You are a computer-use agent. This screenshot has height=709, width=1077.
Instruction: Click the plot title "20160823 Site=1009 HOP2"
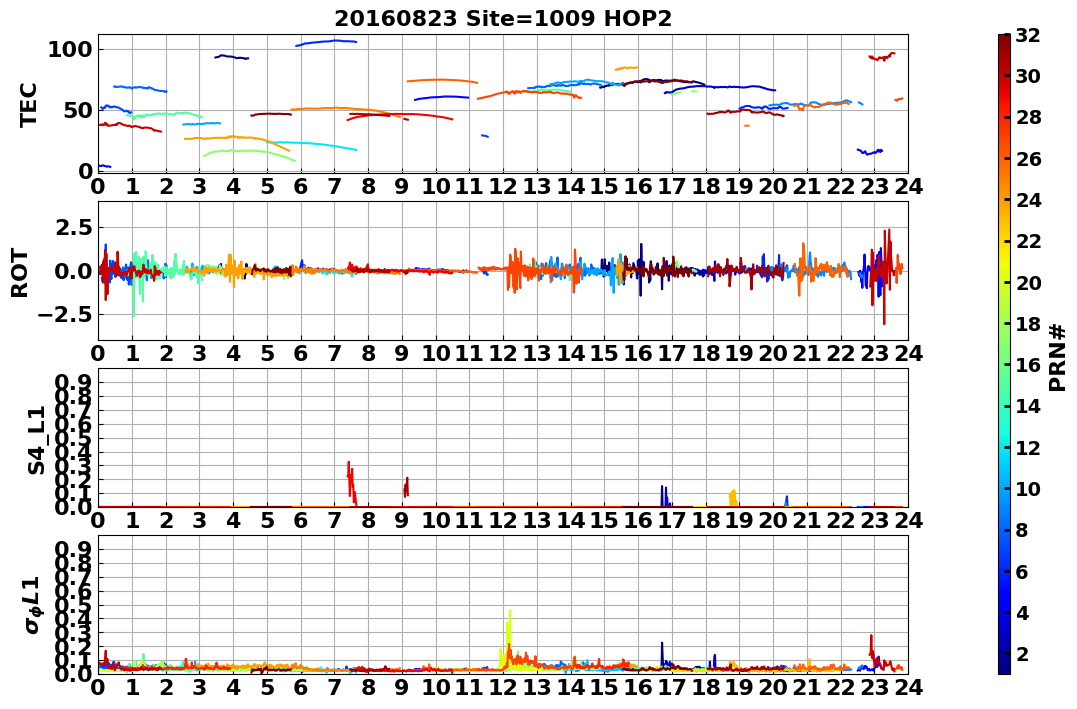click(503, 19)
